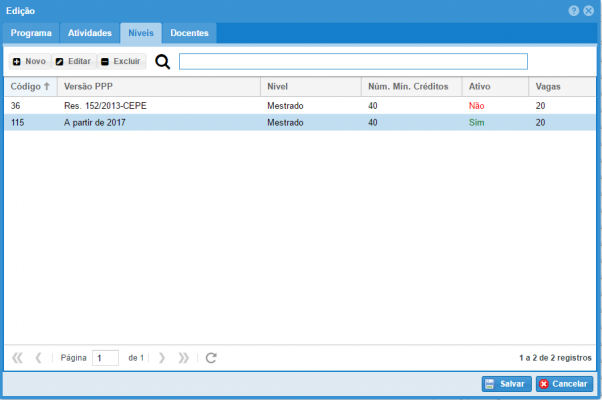This screenshot has height=400, width=602.
Task: Click the help question mark icon
Action: 574,10
